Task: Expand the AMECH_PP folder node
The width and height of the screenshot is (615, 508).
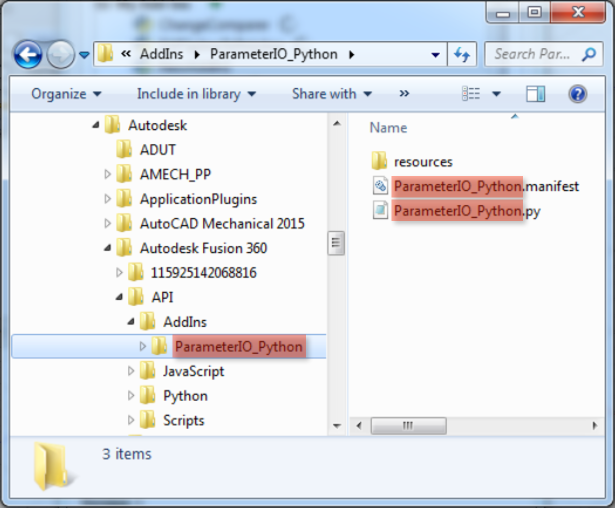Action: click(109, 174)
